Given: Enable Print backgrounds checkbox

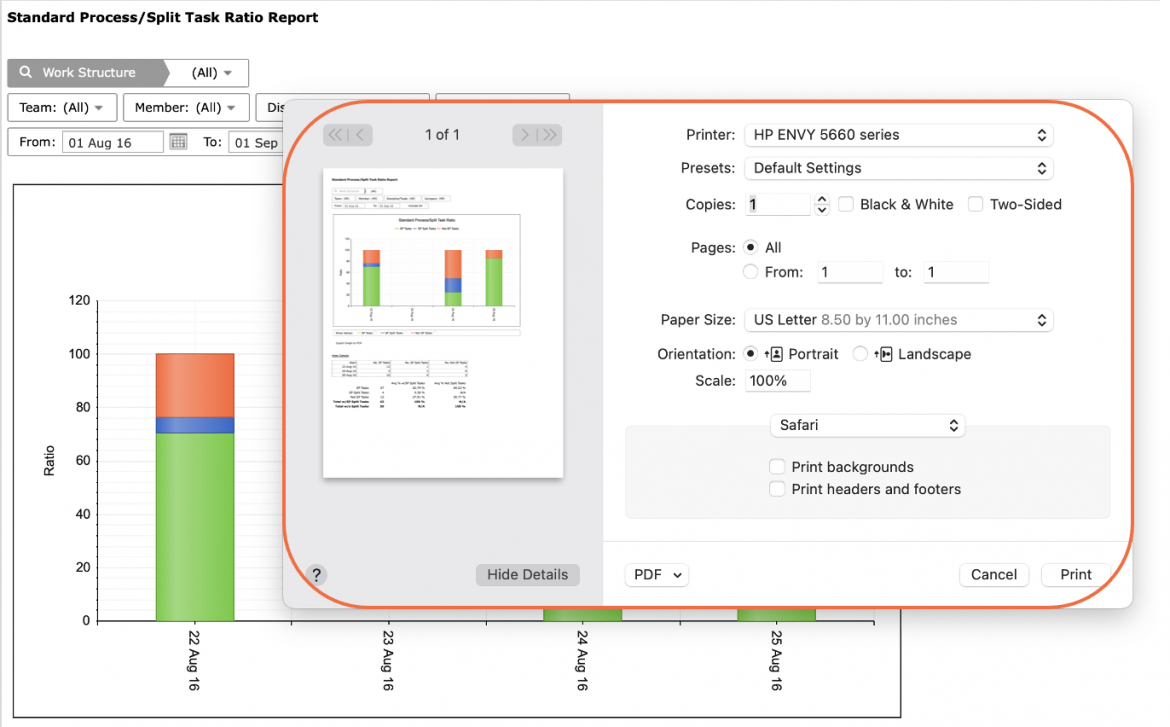Looking at the screenshot, I should click(x=777, y=467).
